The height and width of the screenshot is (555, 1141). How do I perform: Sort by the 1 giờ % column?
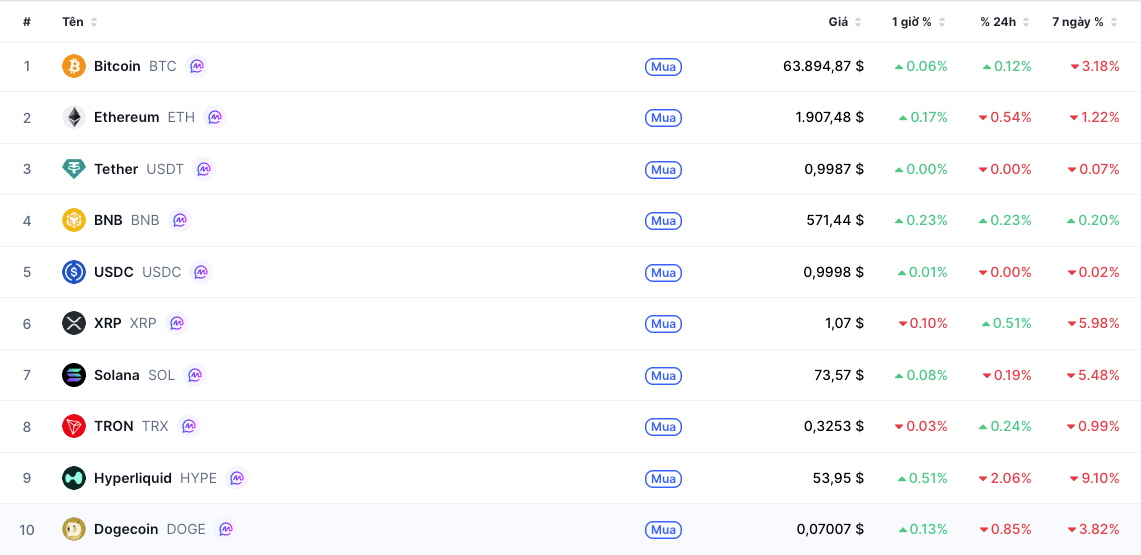(919, 22)
